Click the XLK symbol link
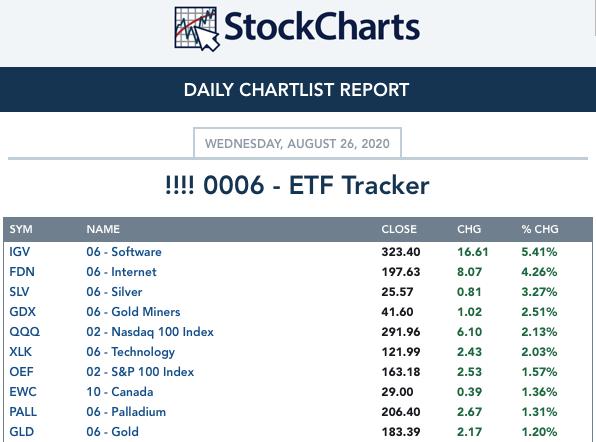Viewport: 596px width, 442px height. click(21, 352)
